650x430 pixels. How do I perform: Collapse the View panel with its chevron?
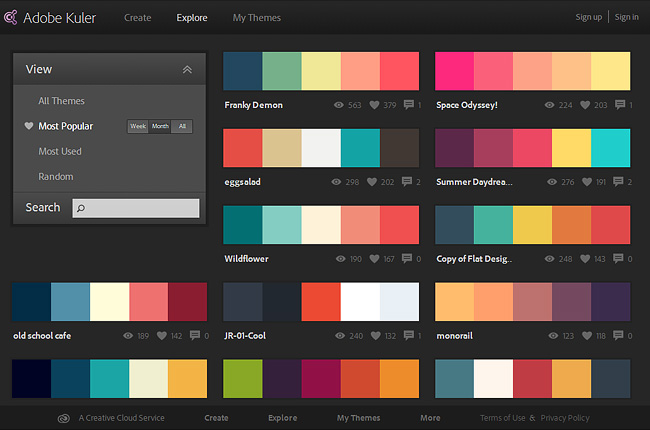(x=187, y=70)
